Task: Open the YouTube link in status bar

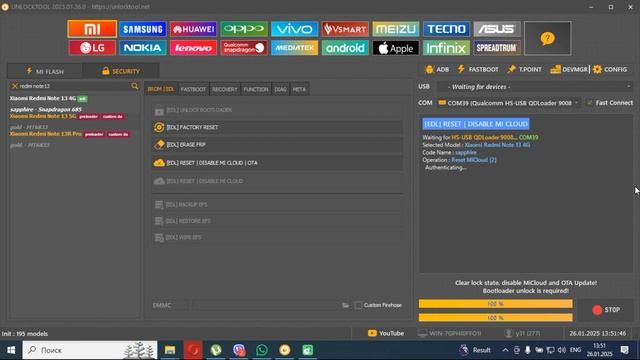Action: 386,333
